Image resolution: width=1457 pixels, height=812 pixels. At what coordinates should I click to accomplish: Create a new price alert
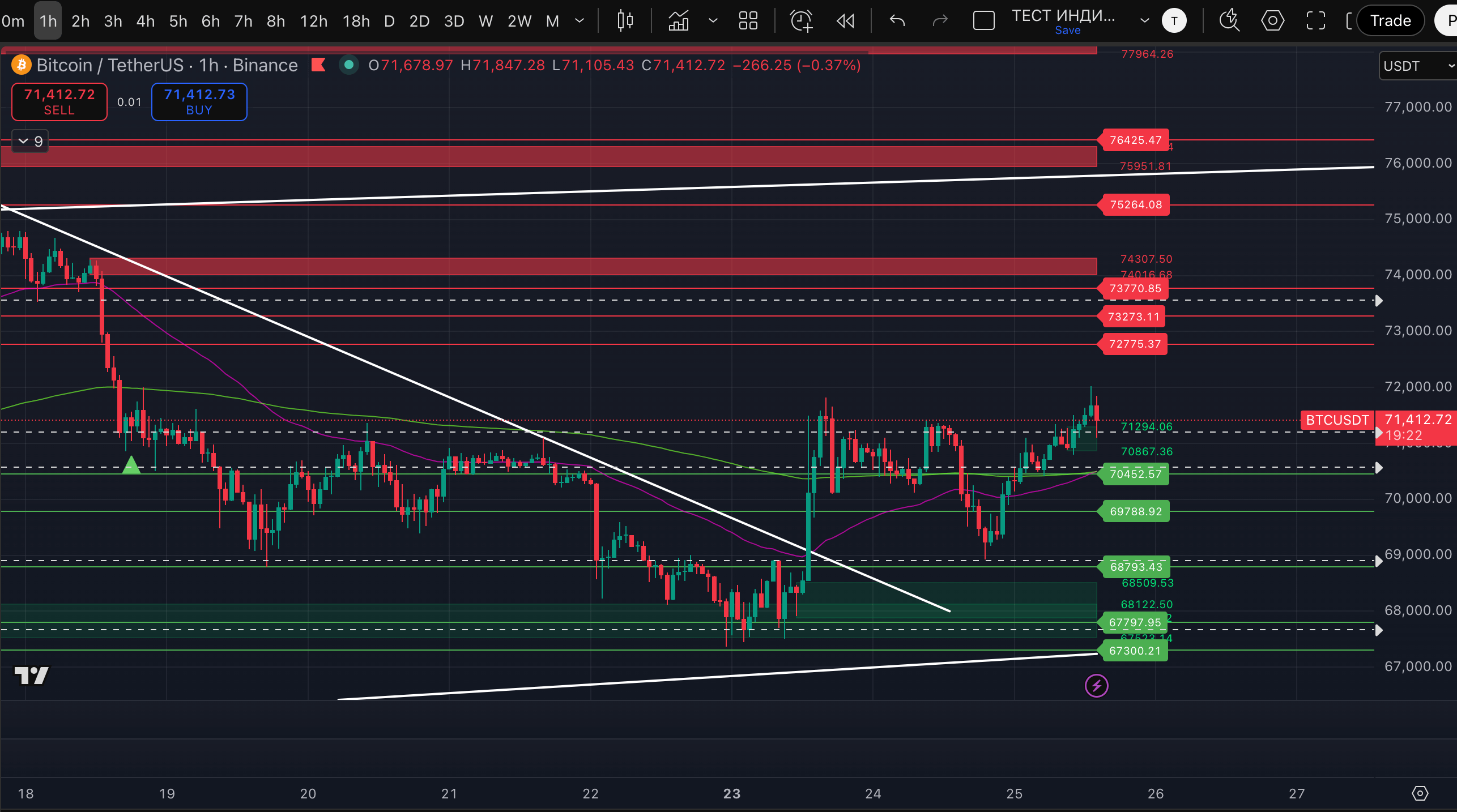coord(801,21)
